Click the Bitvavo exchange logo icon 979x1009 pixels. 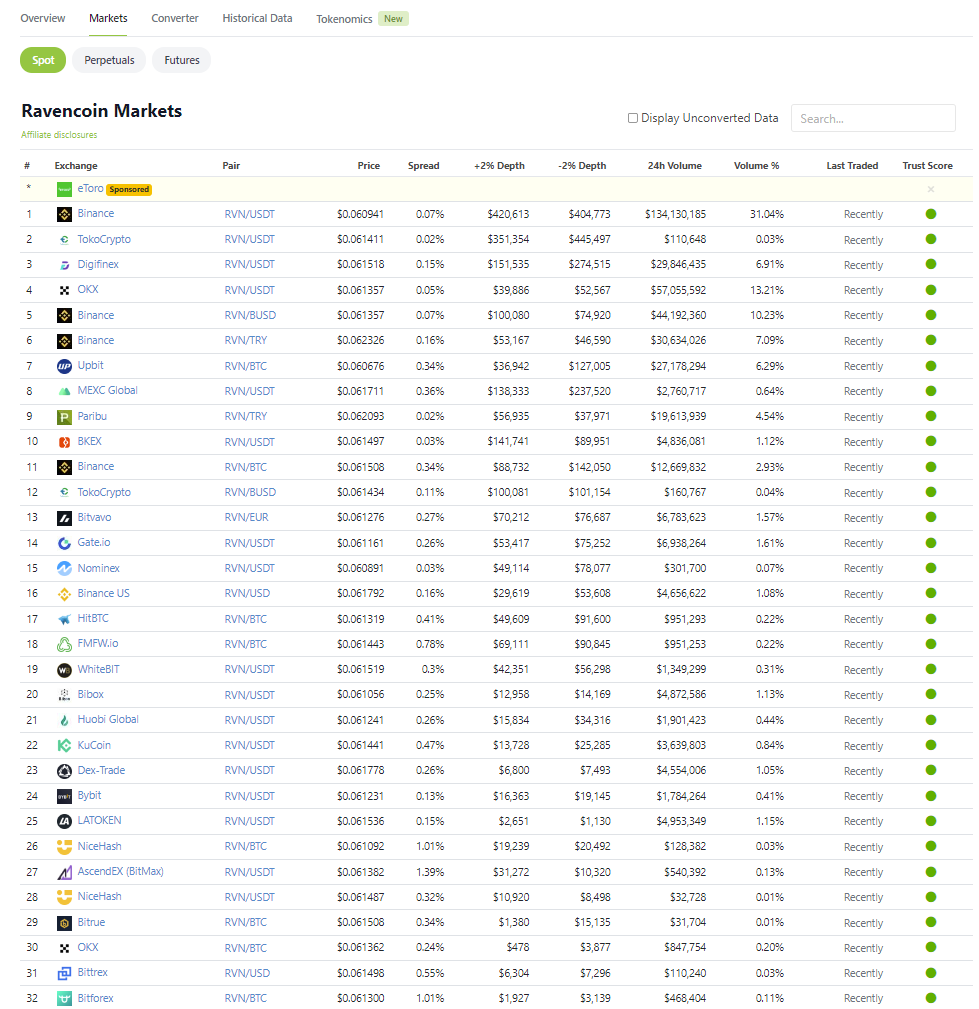[64, 518]
